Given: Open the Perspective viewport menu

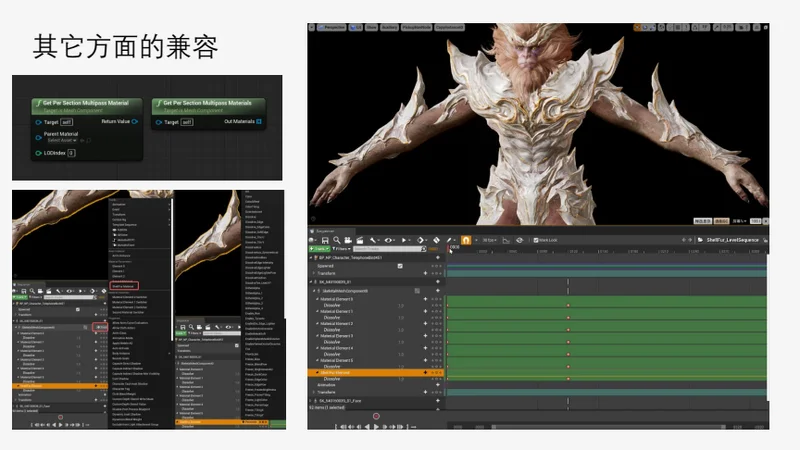Looking at the screenshot, I should coord(332,28).
